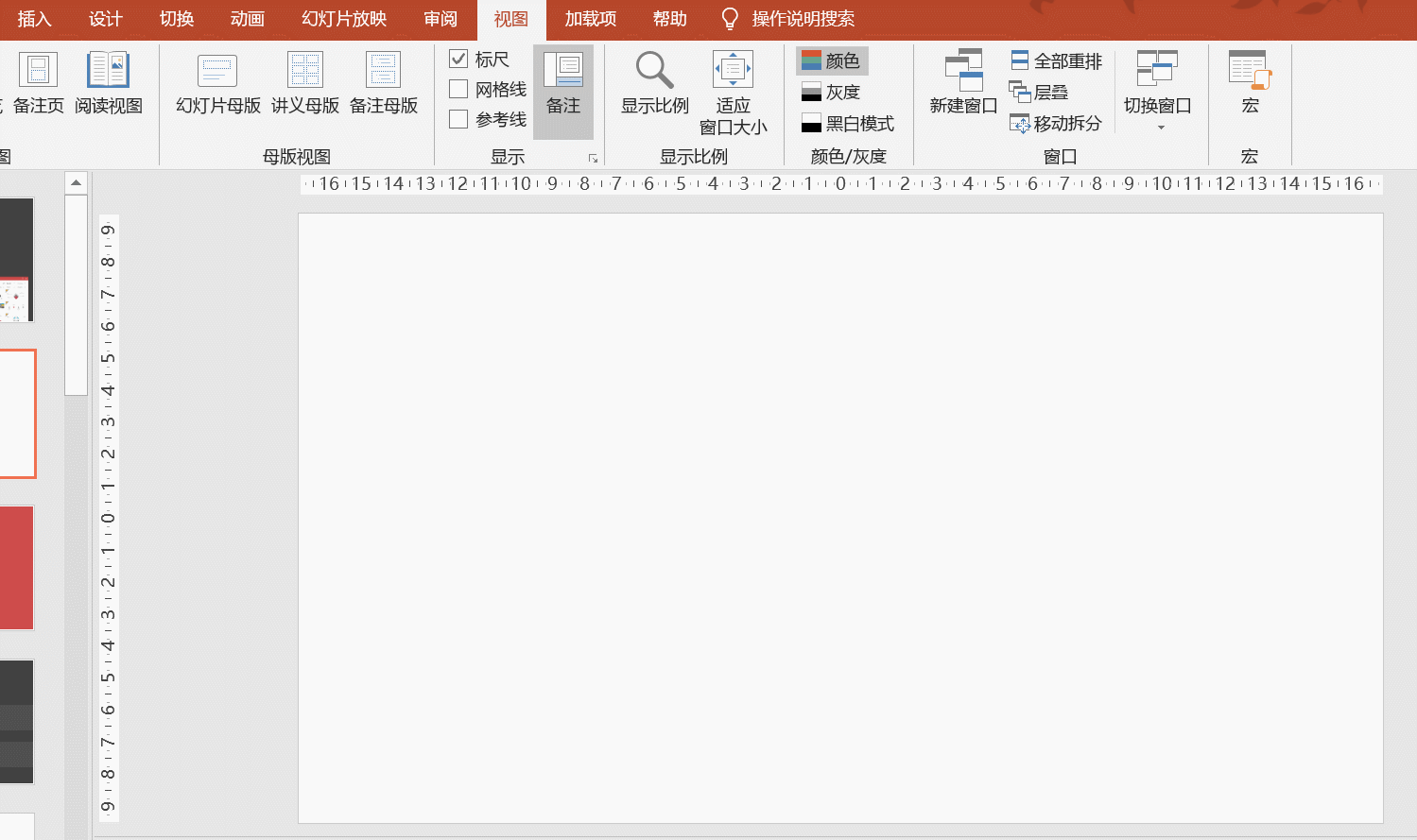Click the 层叠 cascade windows button

(1039, 92)
